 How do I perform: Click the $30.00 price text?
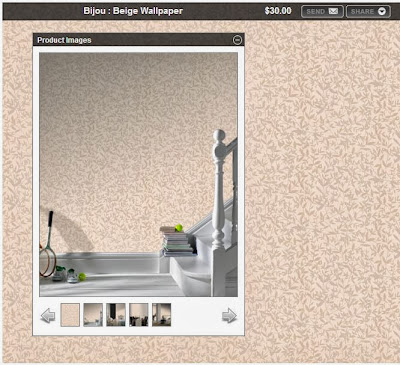pyautogui.click(x=278, y=11)
